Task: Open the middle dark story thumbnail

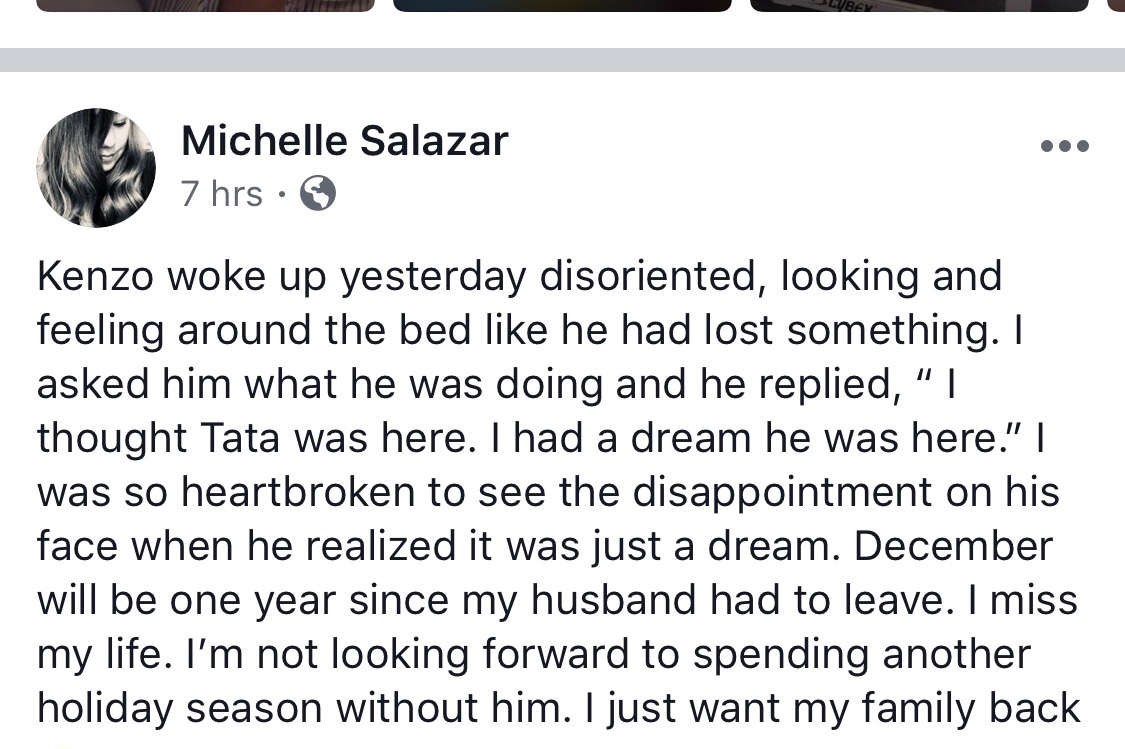Action: pos(562,6)
